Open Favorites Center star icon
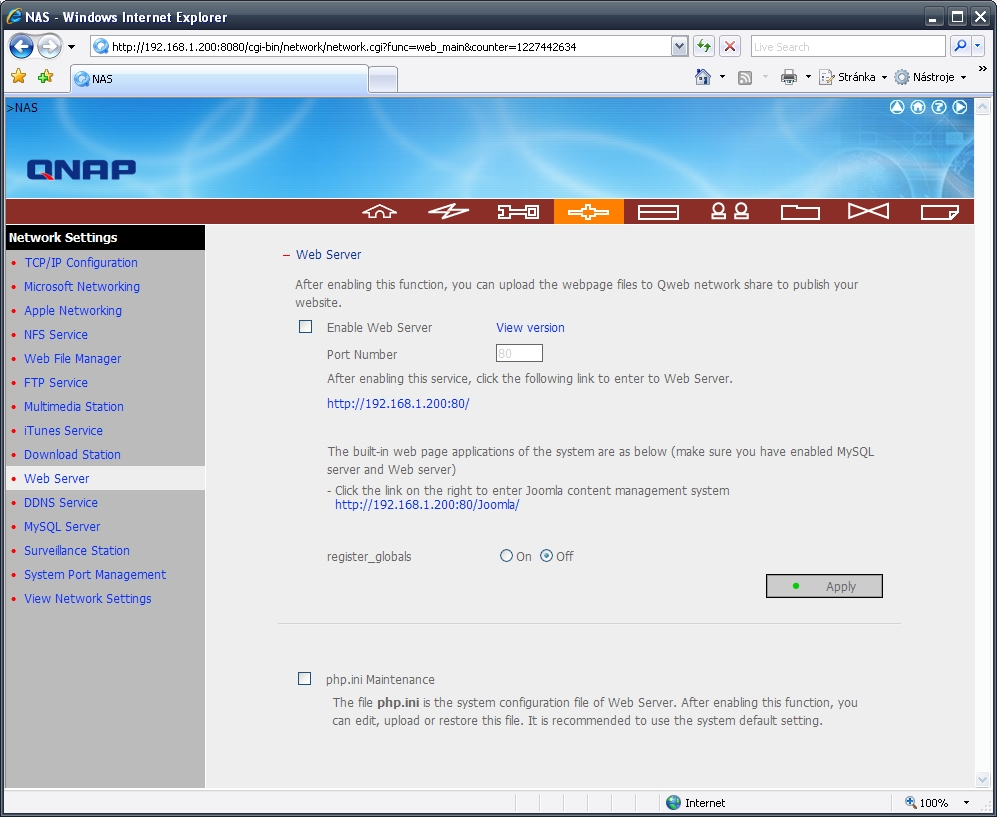Viewport: 997px width, 817px height. pyautogui.click(x=19, y=77)
